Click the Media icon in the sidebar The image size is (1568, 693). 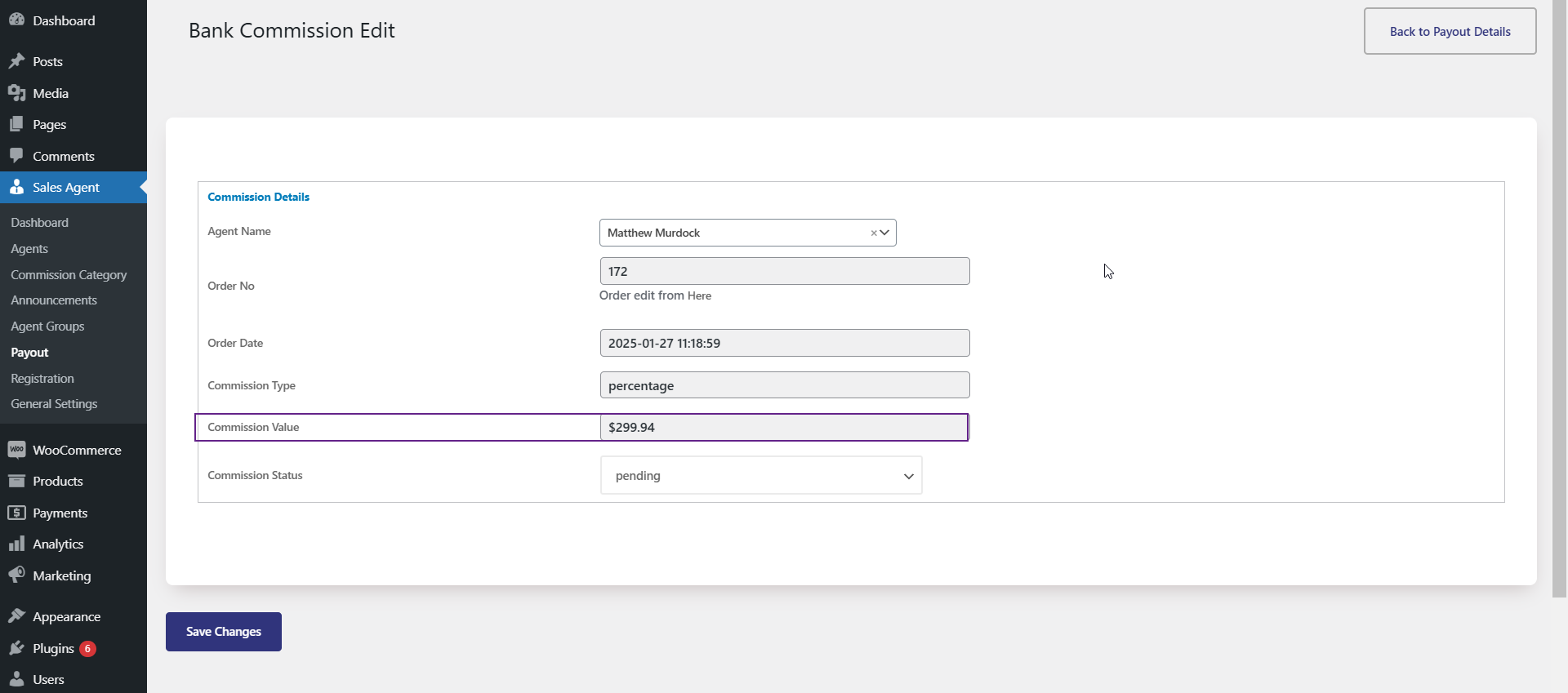[x=16, y=93]
